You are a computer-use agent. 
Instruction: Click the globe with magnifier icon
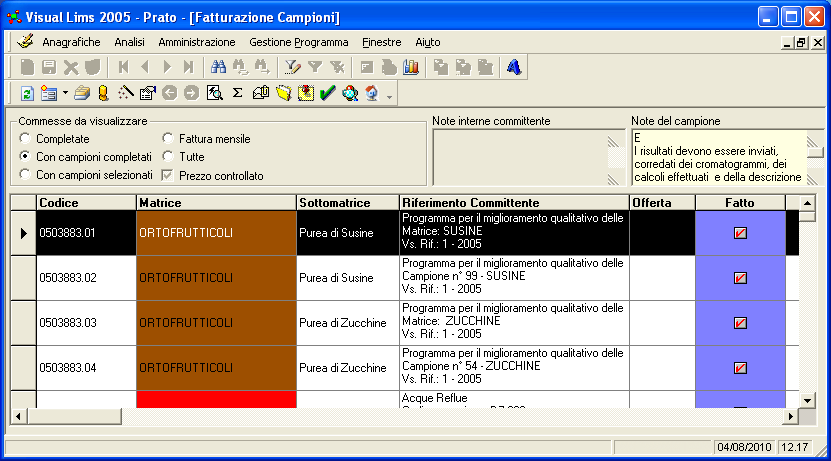point(350,94)
